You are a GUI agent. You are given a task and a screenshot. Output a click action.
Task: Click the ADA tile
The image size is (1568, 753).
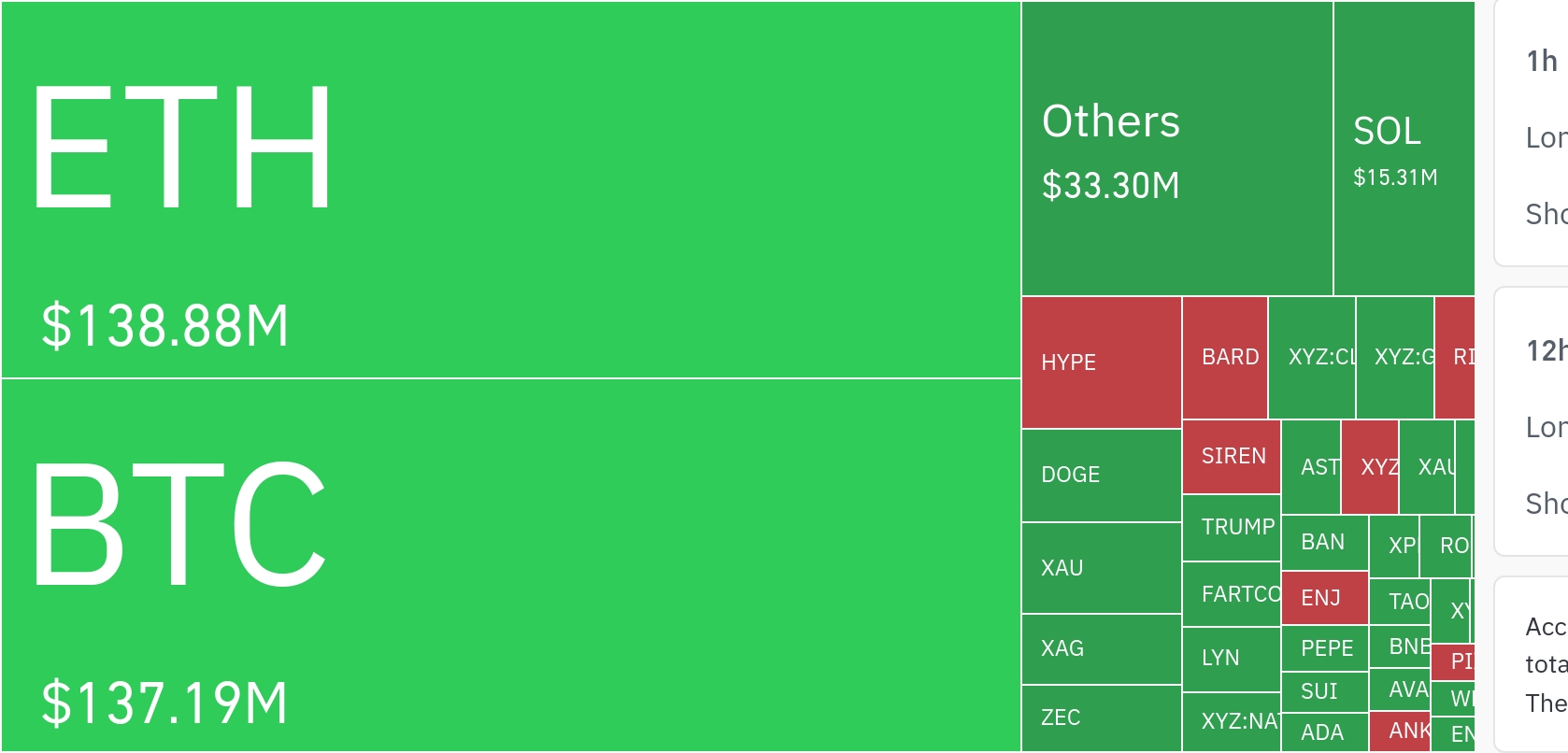coord(1324,732)
